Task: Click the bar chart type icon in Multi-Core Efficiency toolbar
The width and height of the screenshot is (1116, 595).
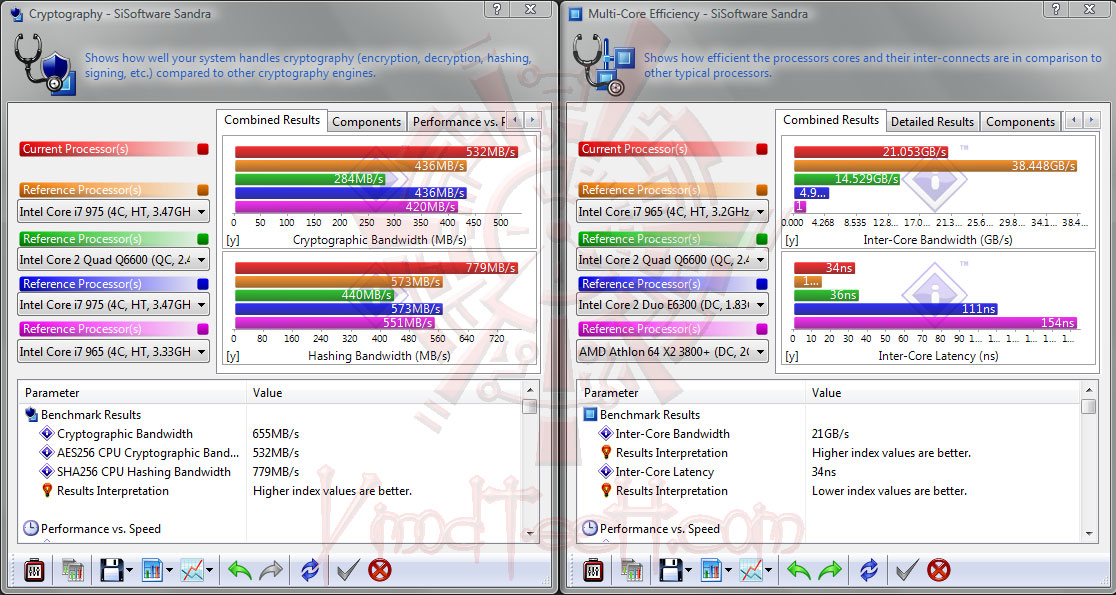Action: [712, 570]
